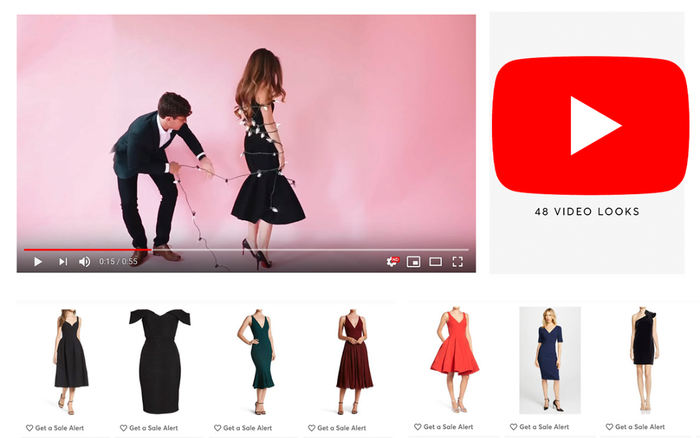Get a Sale Alert for navy dress
The height and width of the screenshot is (438, 700).
(539, 427)
